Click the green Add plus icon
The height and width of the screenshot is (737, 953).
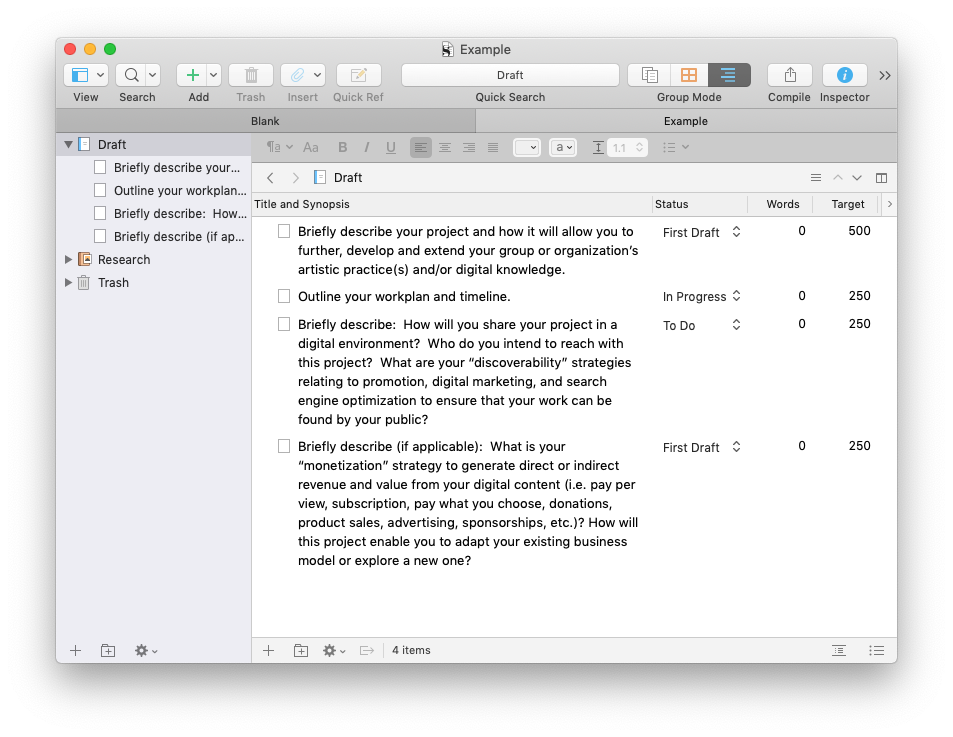(x=192, y=75)
